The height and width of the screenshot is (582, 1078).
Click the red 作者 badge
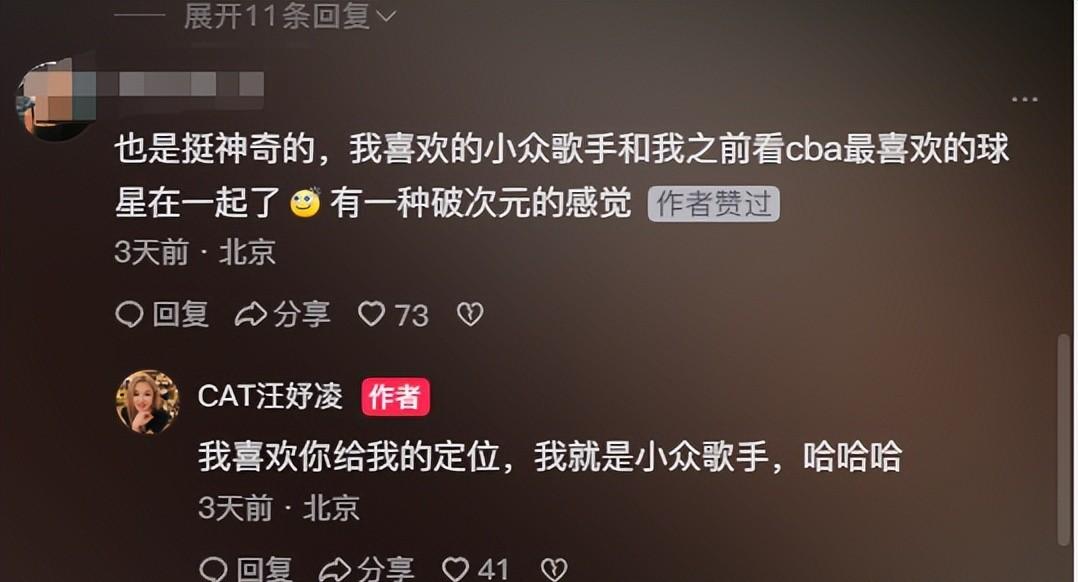(x=395, y=397)
